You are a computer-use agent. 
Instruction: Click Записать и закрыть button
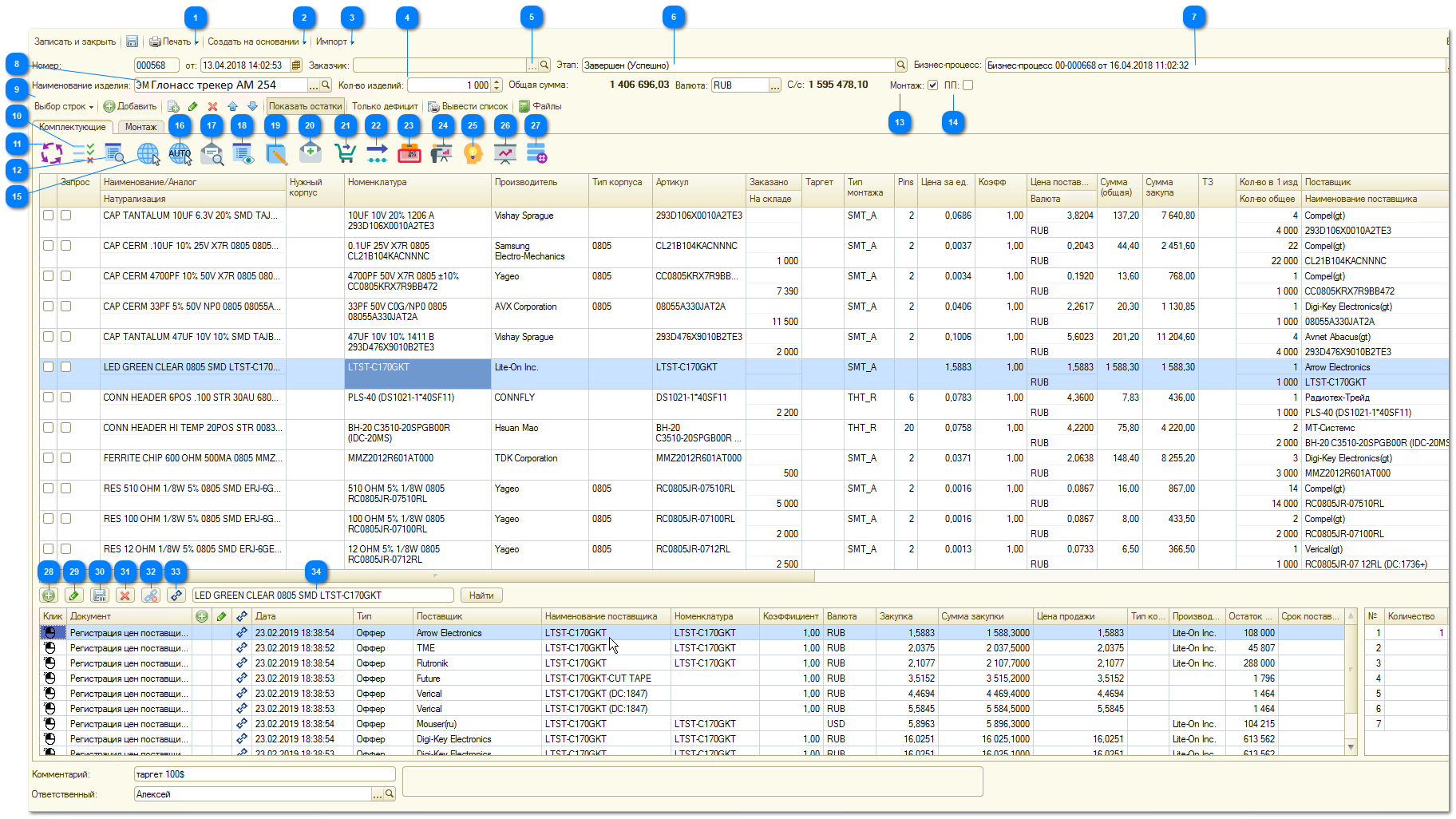click(75, 42)
